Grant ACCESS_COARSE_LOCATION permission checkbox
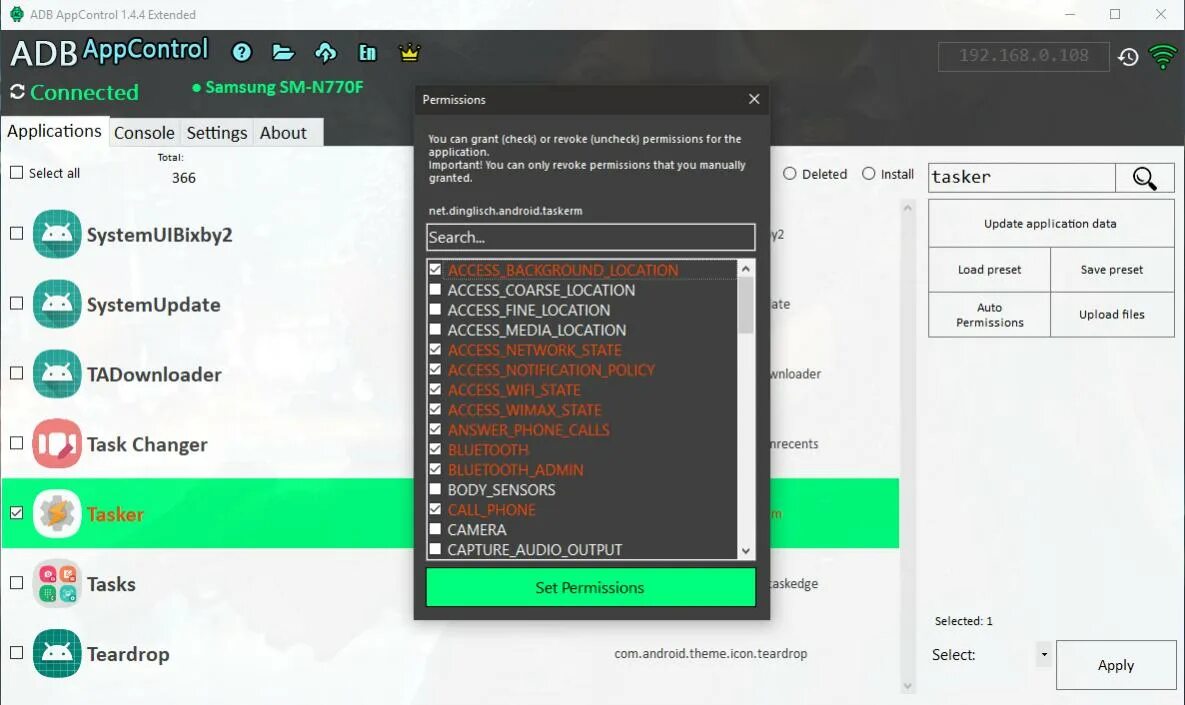 coord(435,289)
